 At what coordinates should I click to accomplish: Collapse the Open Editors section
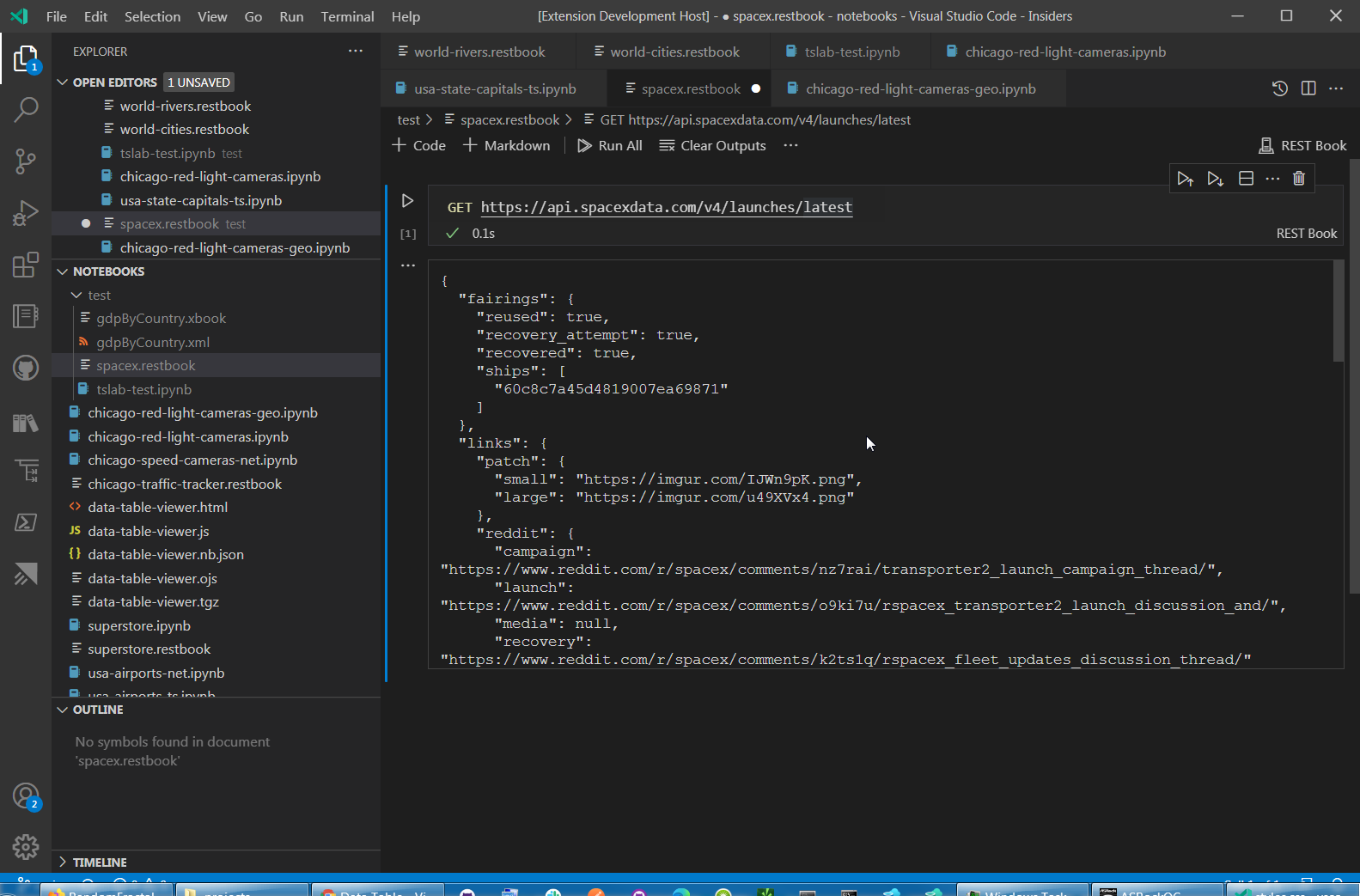pos(63,82)
